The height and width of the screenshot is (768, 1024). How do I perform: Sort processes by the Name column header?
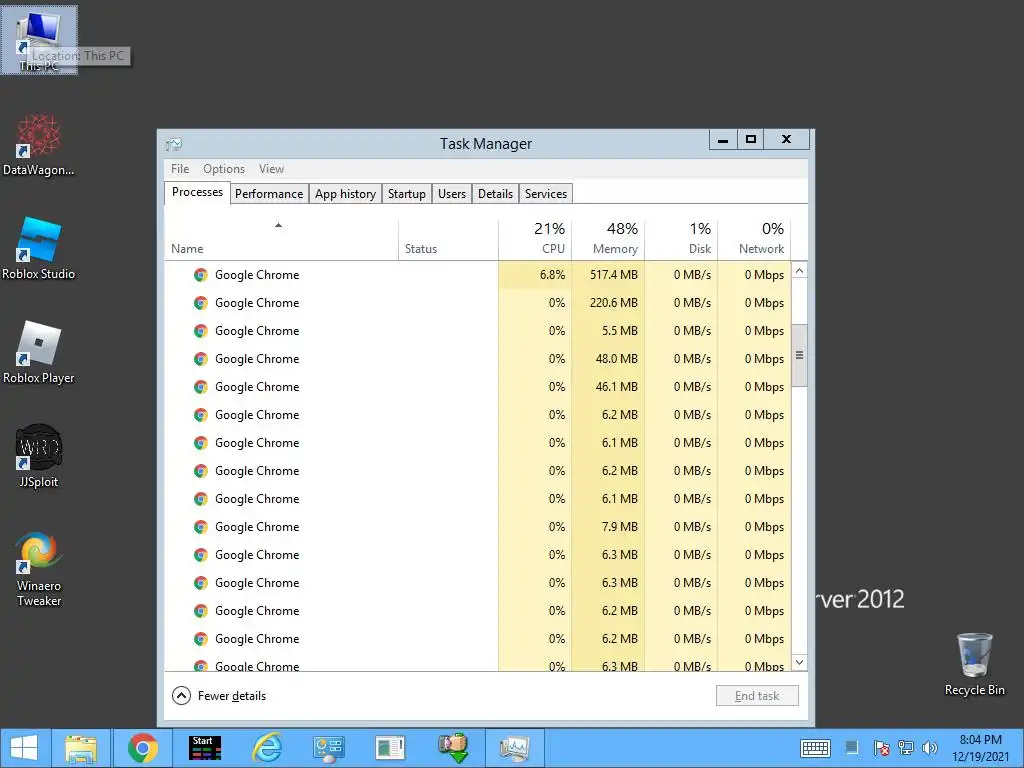pyautogui.click(x=281, y=240)
